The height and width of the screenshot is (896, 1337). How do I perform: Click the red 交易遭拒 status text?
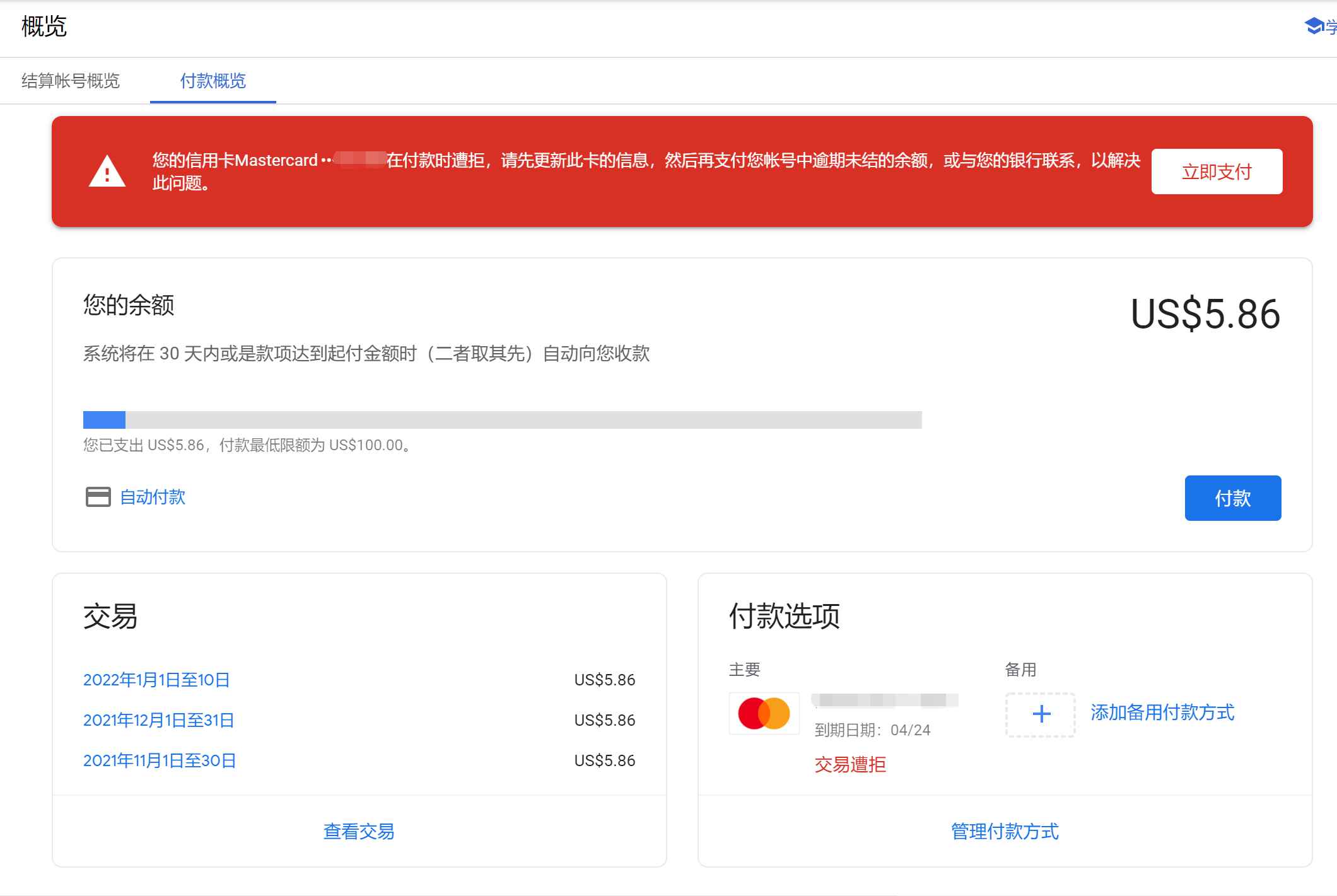pyautogui.click(x=849, y=765)
